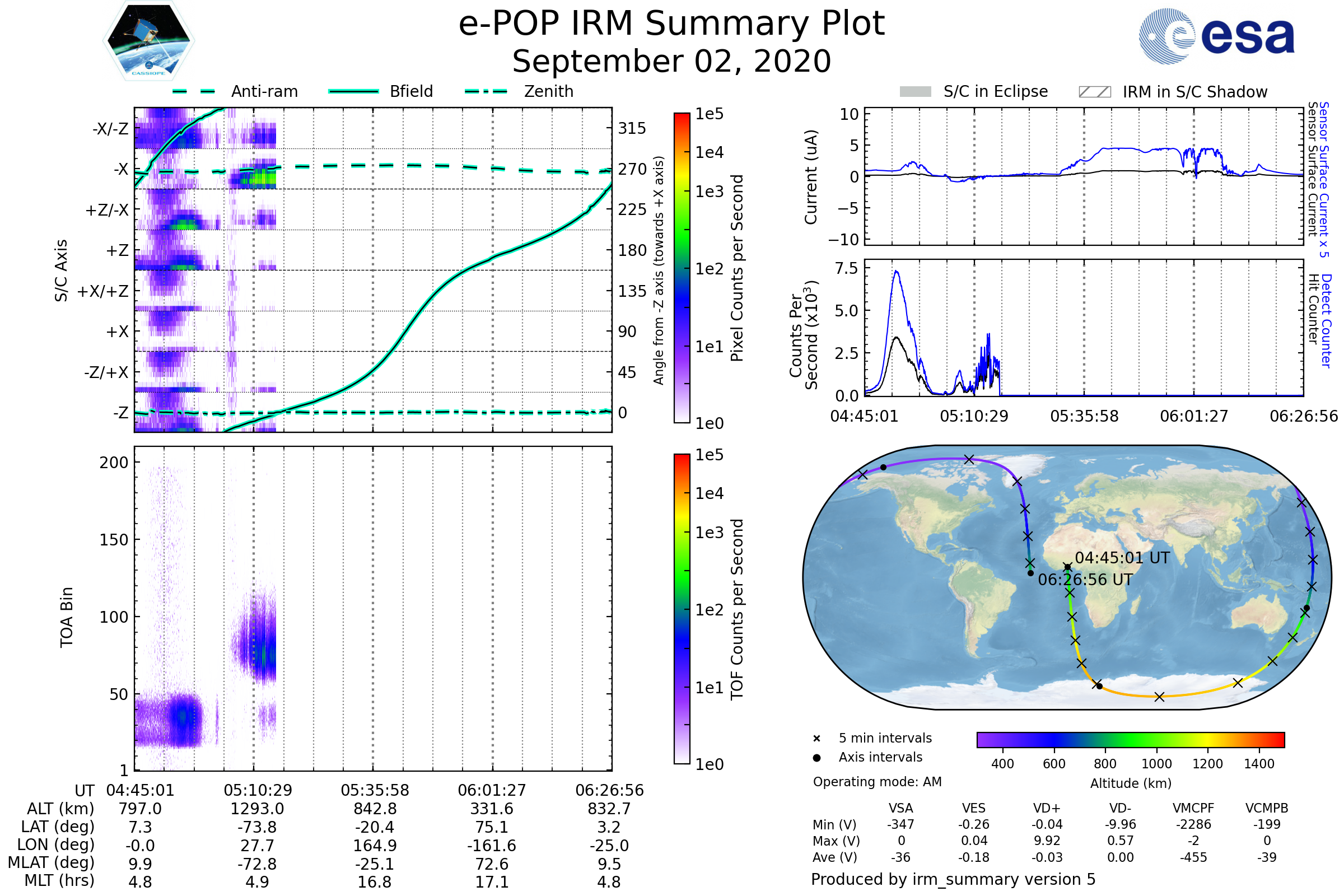Image resolution: width=1344 pixels, height=896 pixels.
Task: Click the IRM in S/C Shadow hatched swatch
Action: tap(1094, 92)
